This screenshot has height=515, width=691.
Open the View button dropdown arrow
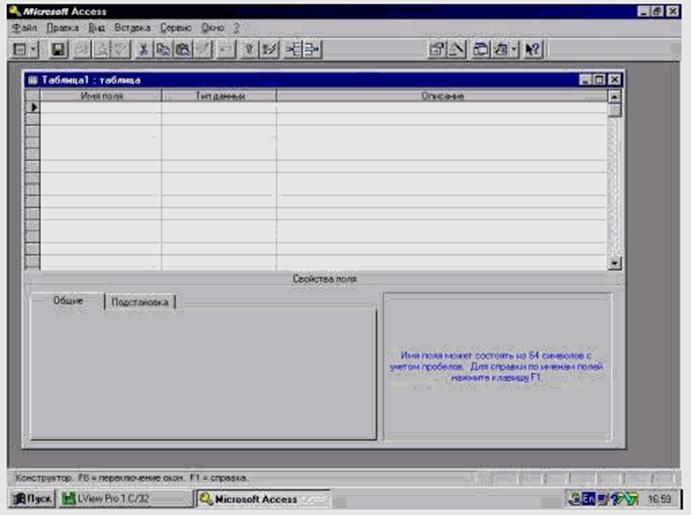(x=34, y=49)
